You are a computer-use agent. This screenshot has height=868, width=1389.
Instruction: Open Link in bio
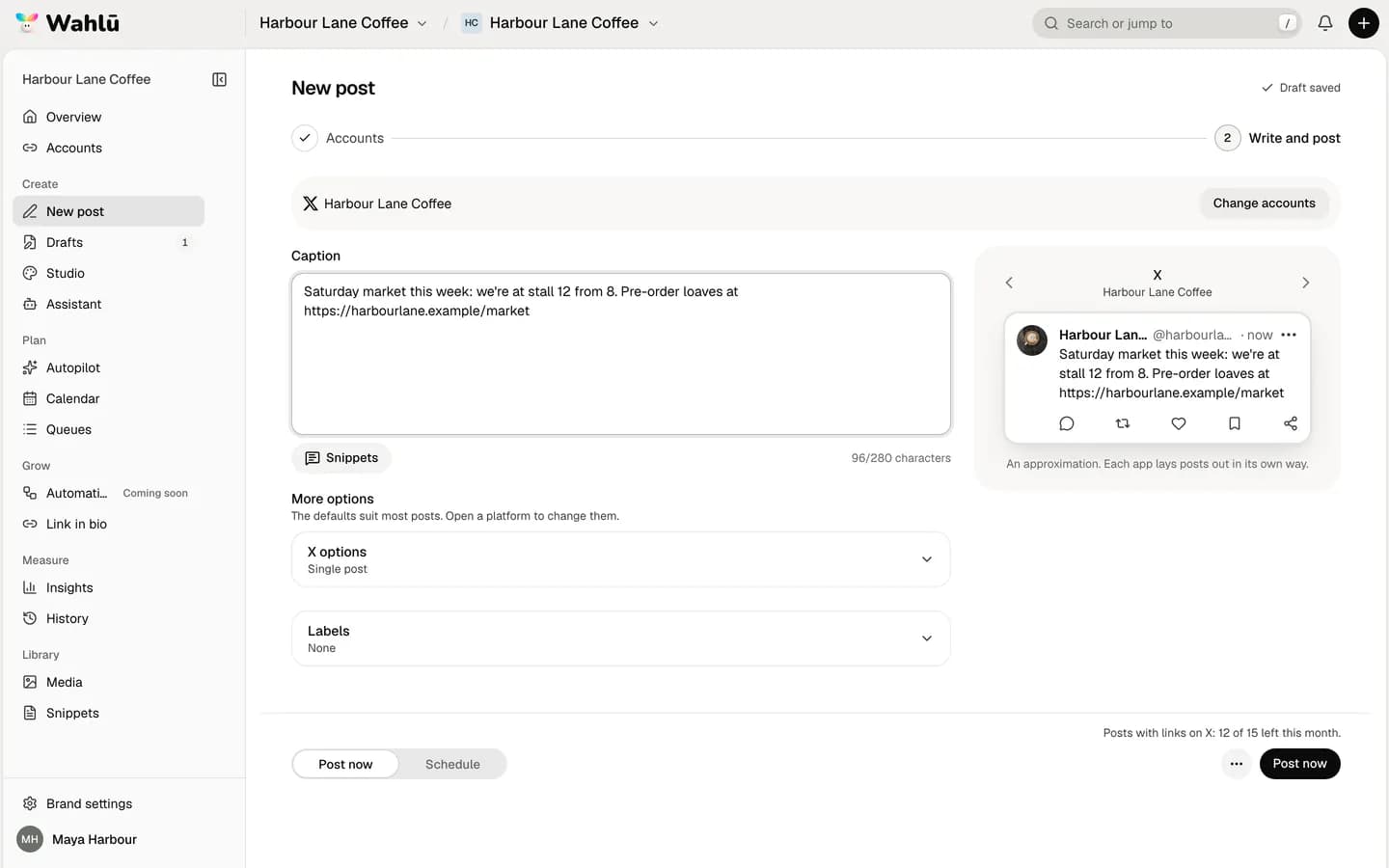pyautogui.click(x=108, y=524)
